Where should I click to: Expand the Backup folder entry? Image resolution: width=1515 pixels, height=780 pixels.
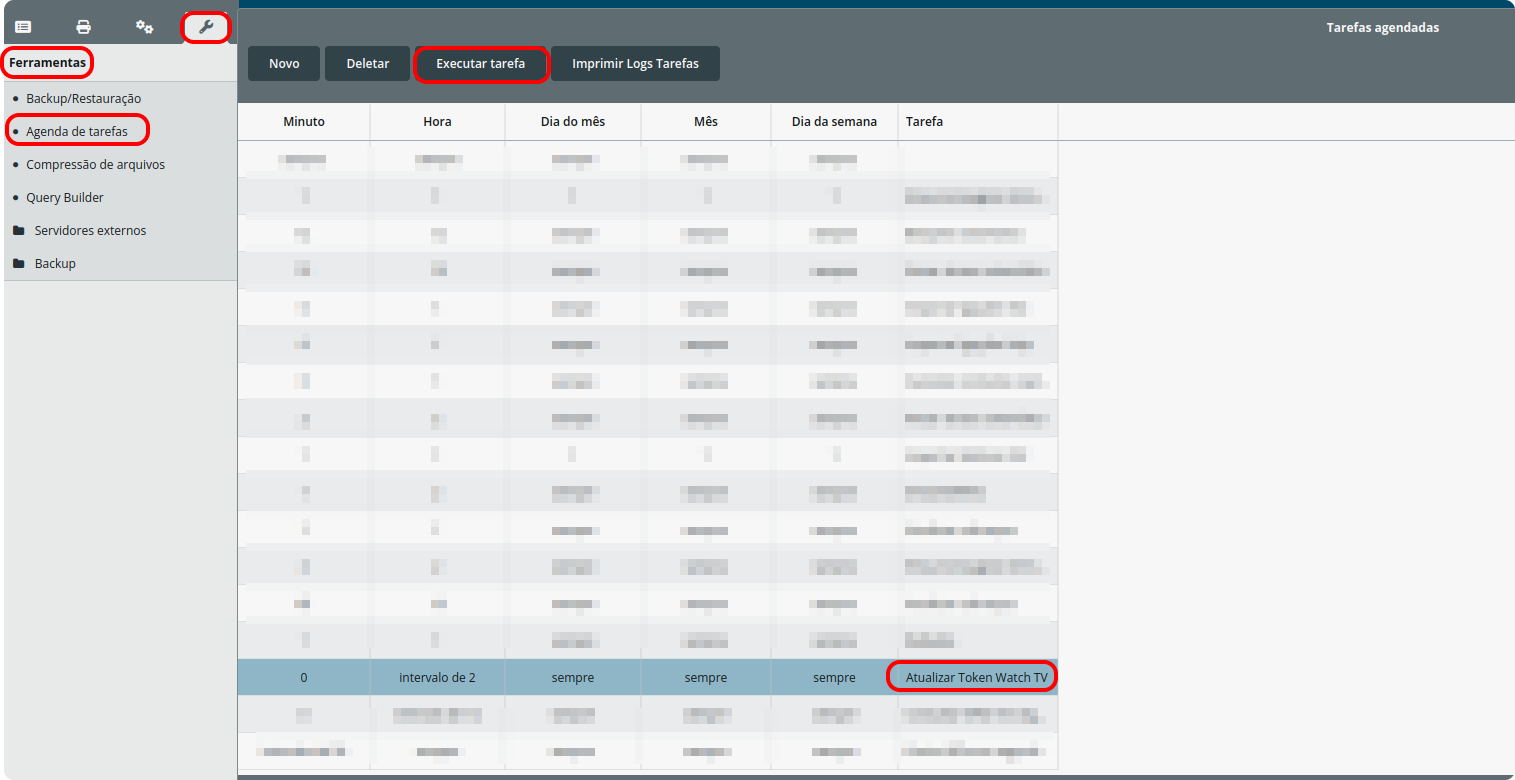[55, 264]
